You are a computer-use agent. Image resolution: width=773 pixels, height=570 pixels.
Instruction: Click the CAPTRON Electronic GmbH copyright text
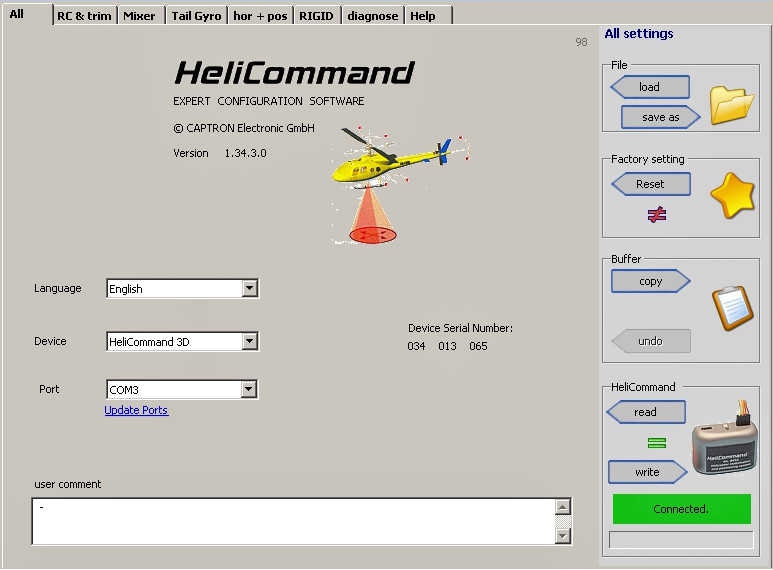pyautogui.click(x=244, y=128)
